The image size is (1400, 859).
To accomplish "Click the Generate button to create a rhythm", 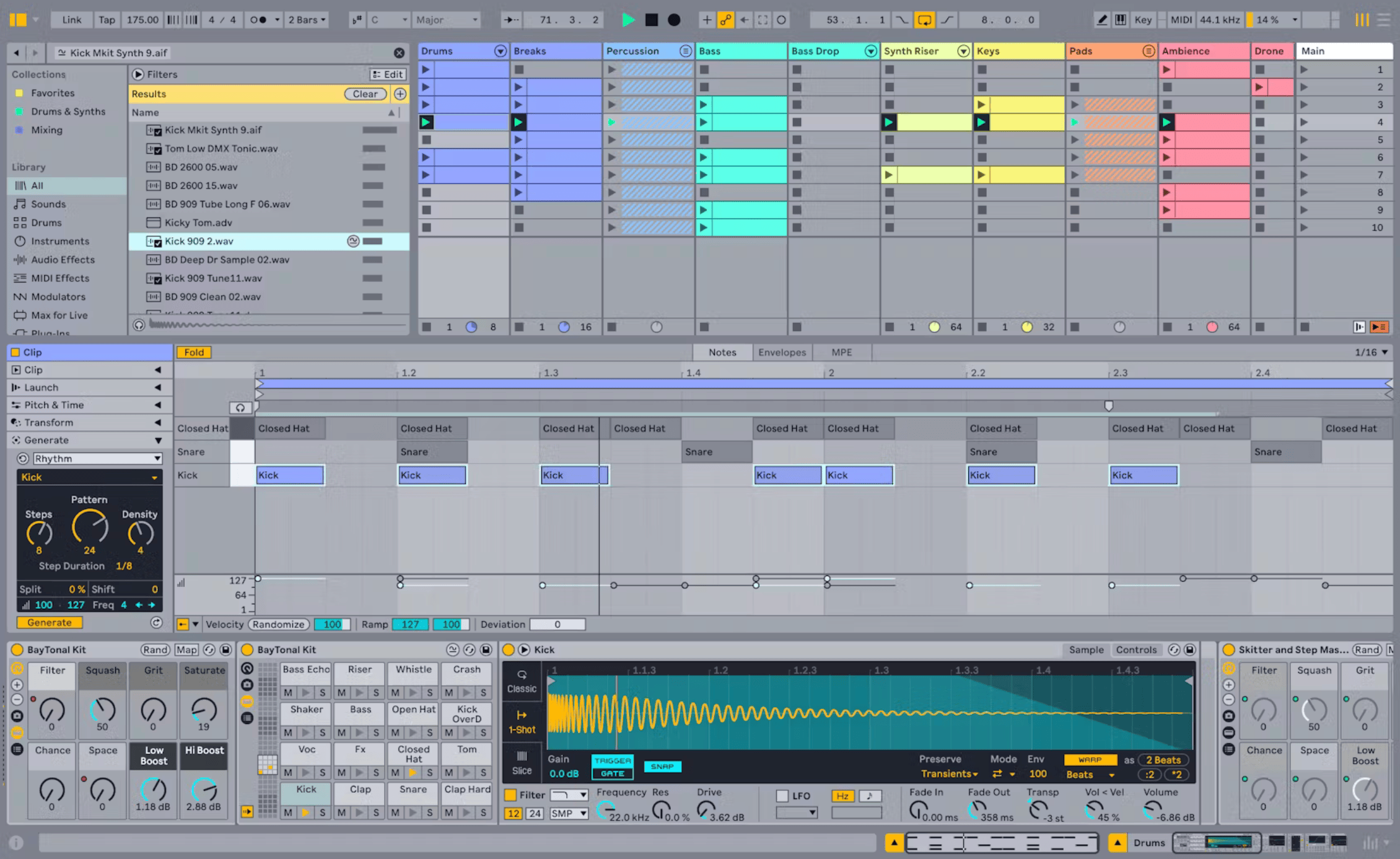I will click(50, 622).
